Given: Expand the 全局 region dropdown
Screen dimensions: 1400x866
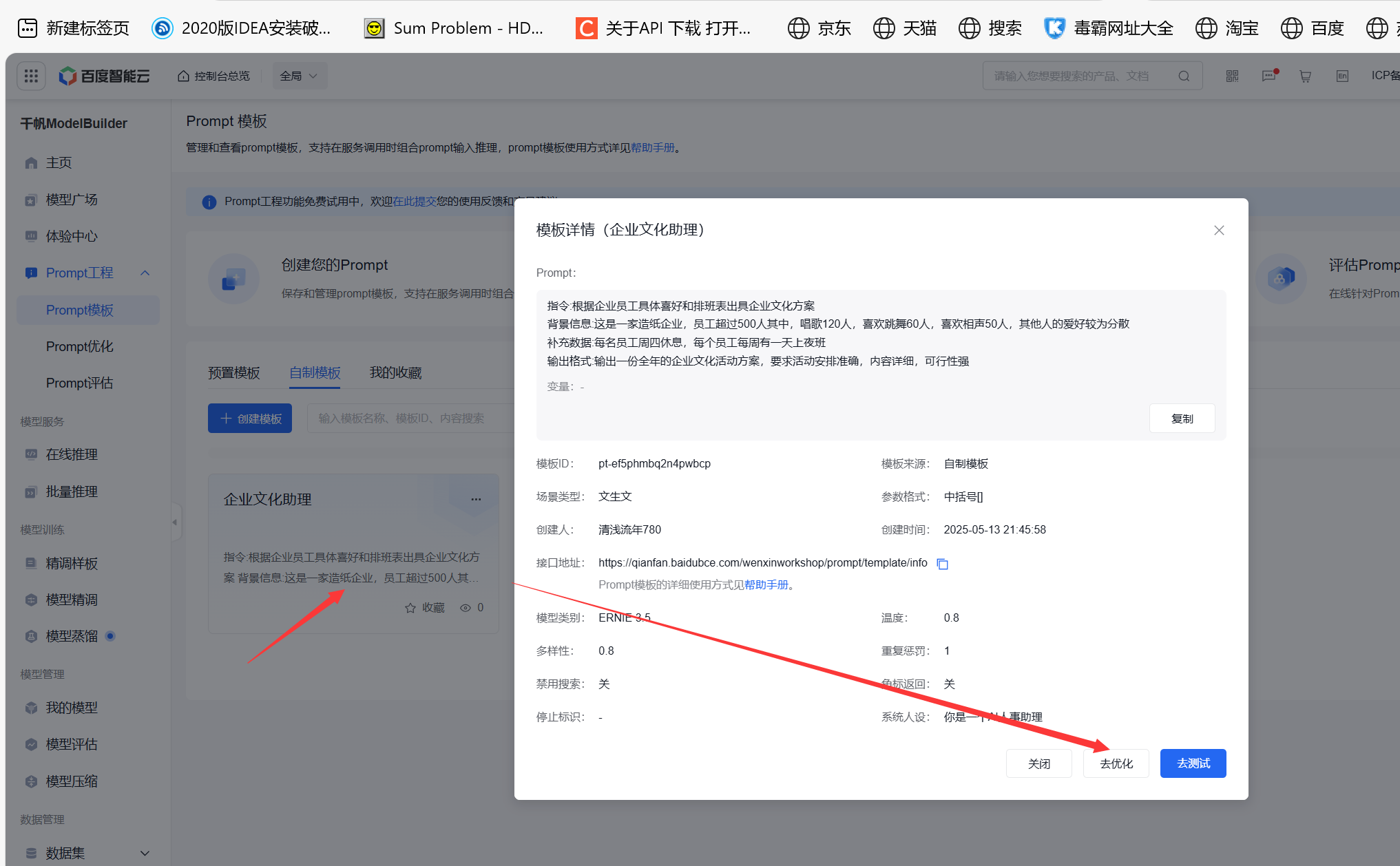Looking at the screenshot, I should pos(299,76).
